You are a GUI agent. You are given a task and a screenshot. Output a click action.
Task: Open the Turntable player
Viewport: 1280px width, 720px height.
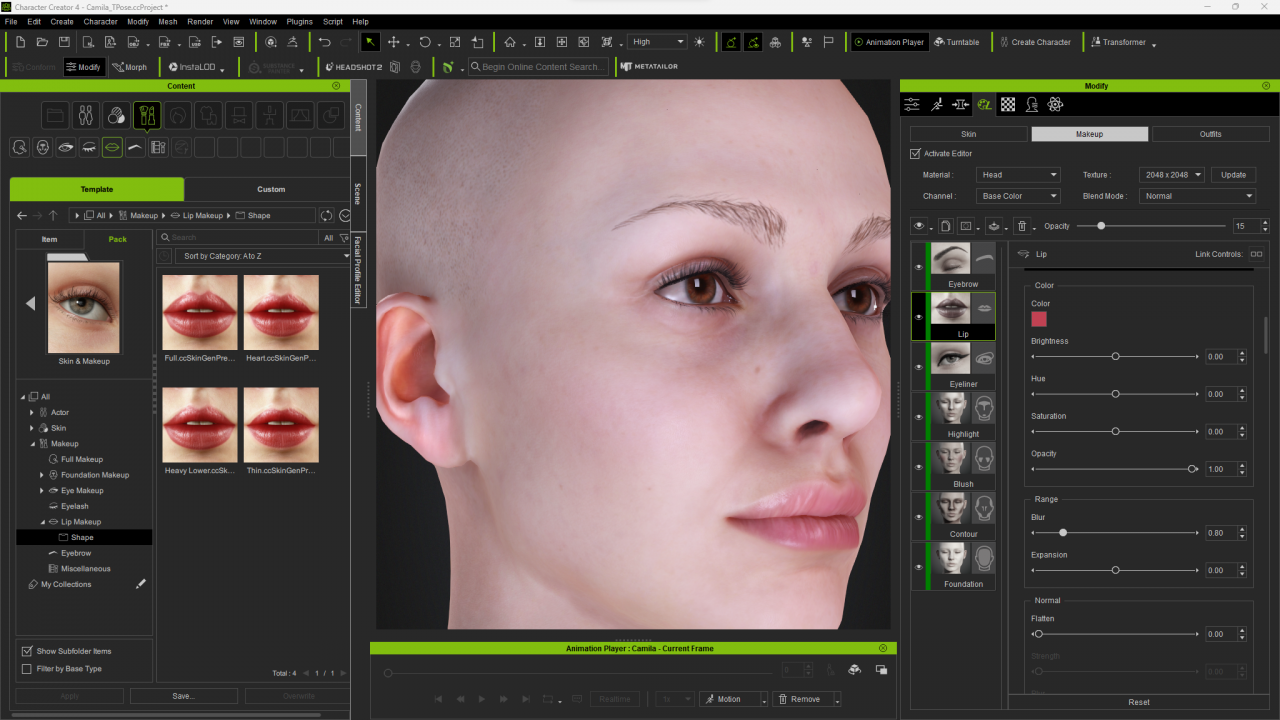point(956,42)
